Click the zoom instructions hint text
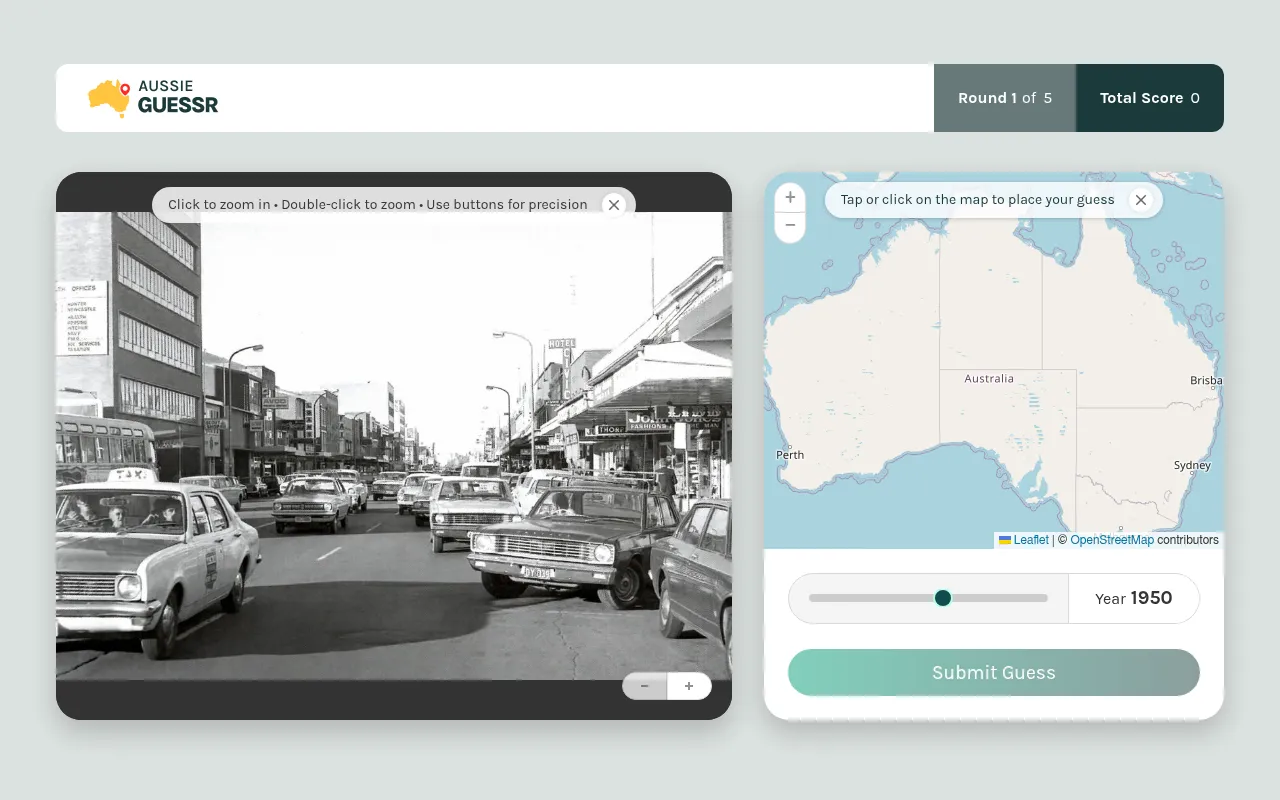The height and width of the screenshot is (800, 1280). tap(378, 204)
